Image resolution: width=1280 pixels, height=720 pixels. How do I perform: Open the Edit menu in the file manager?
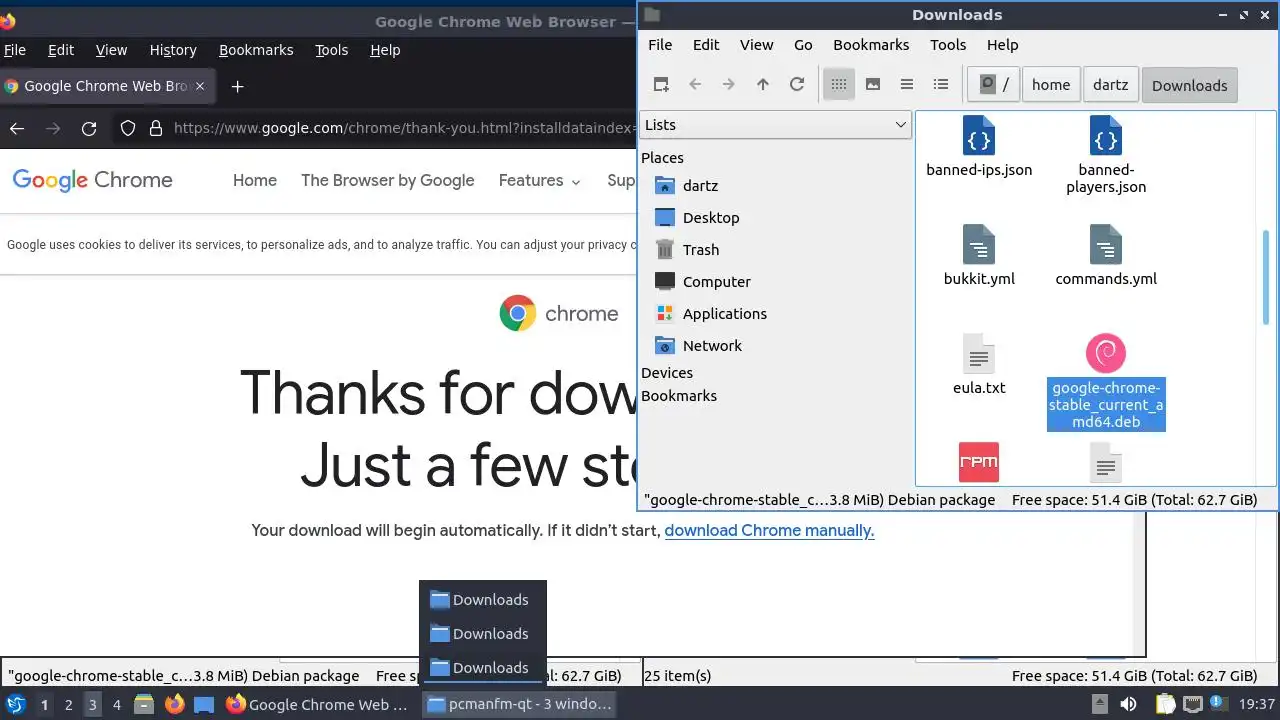tap(706, 45)
